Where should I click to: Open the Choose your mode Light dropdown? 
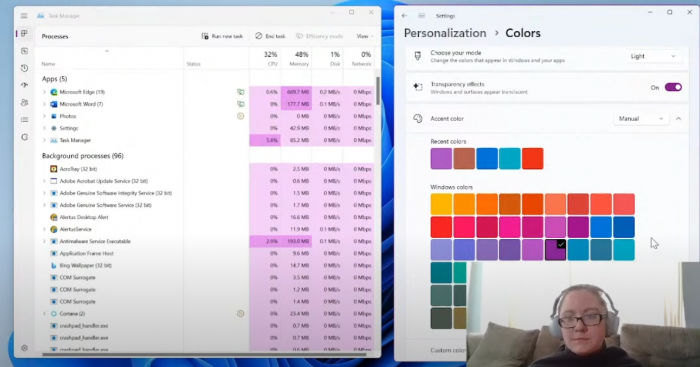point(653,56)
